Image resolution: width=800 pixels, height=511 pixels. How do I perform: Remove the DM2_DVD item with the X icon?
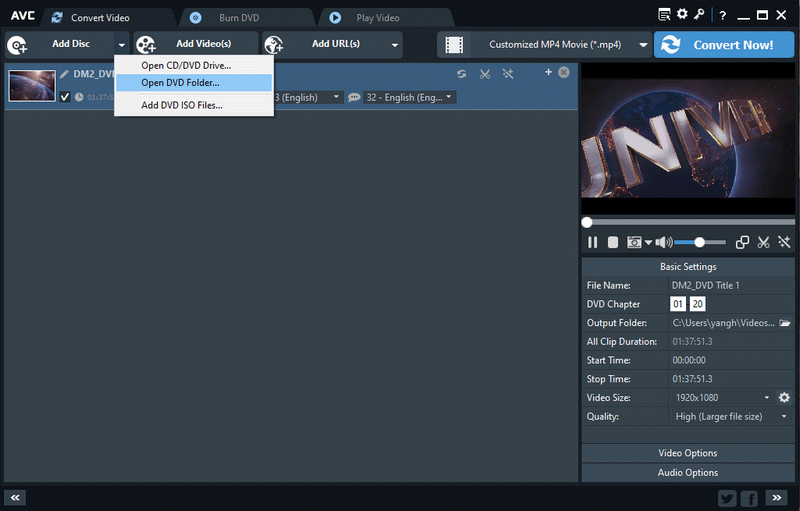click(564, 72)
